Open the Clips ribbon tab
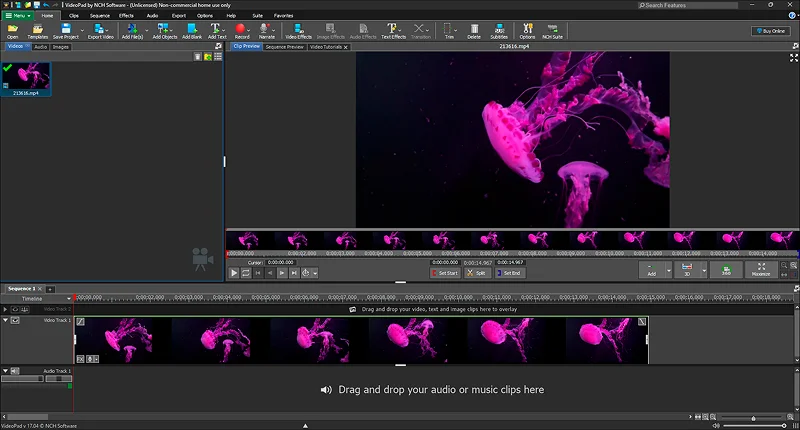 tap(74, 16)
